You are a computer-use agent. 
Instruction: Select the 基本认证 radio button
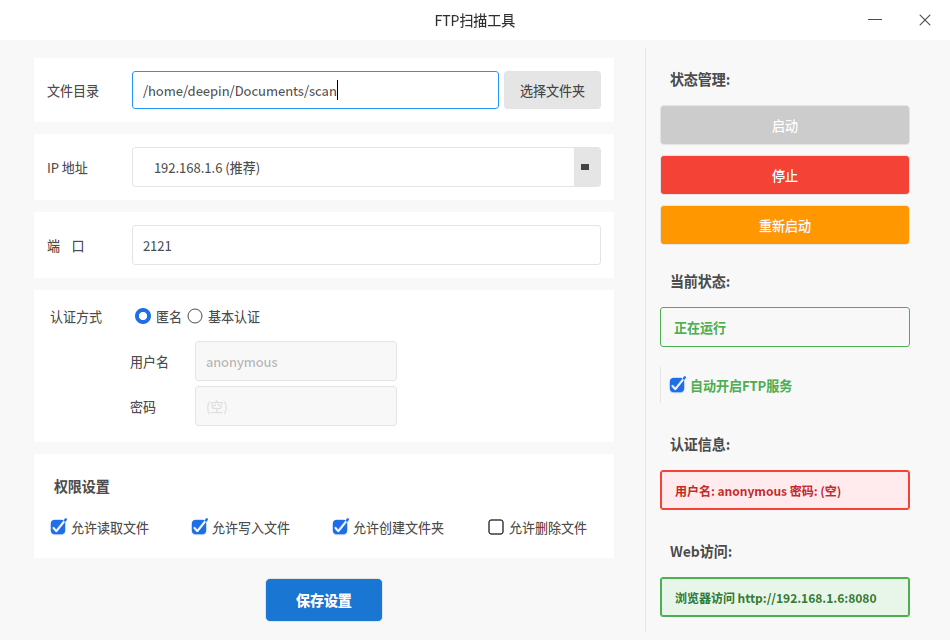pyautogui.click(x=194, y=316)
